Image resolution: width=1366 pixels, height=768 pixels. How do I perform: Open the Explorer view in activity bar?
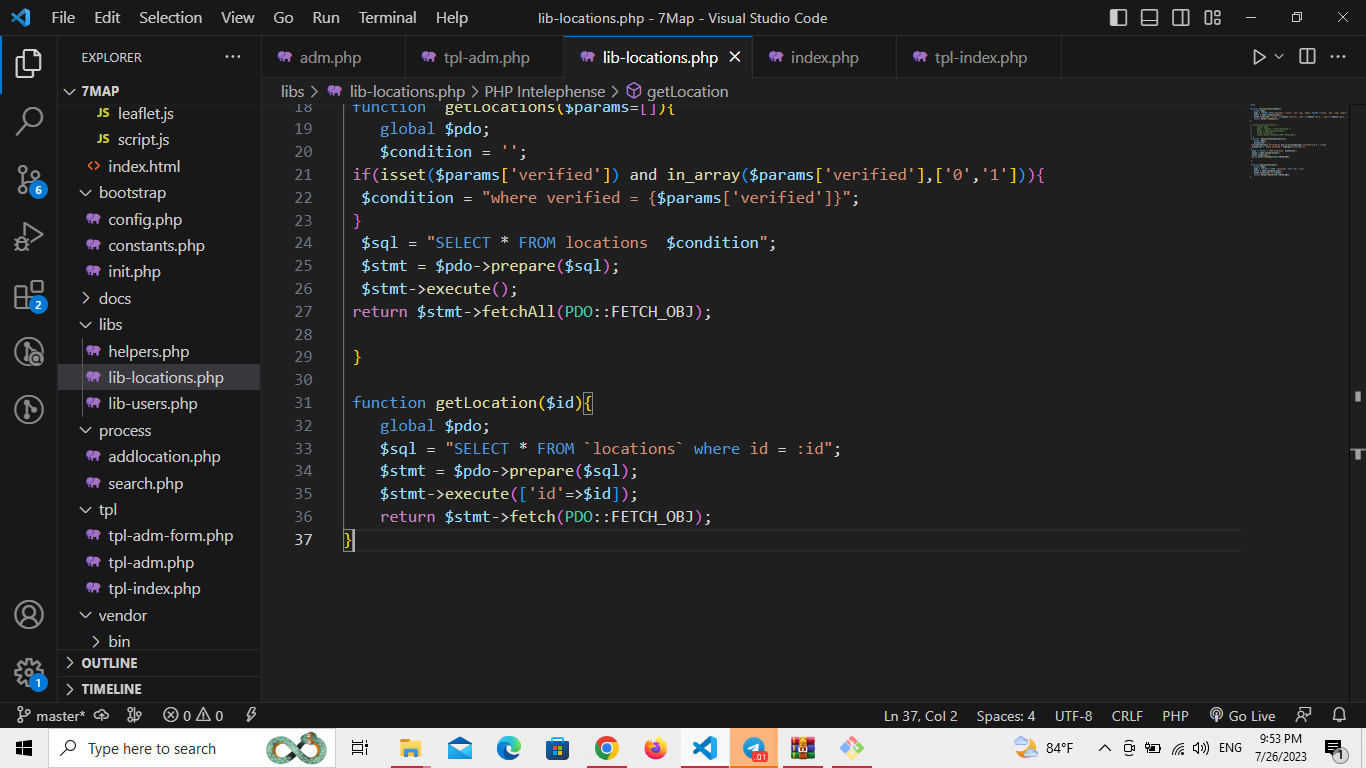pyautogui.click(x=29, y=64)
